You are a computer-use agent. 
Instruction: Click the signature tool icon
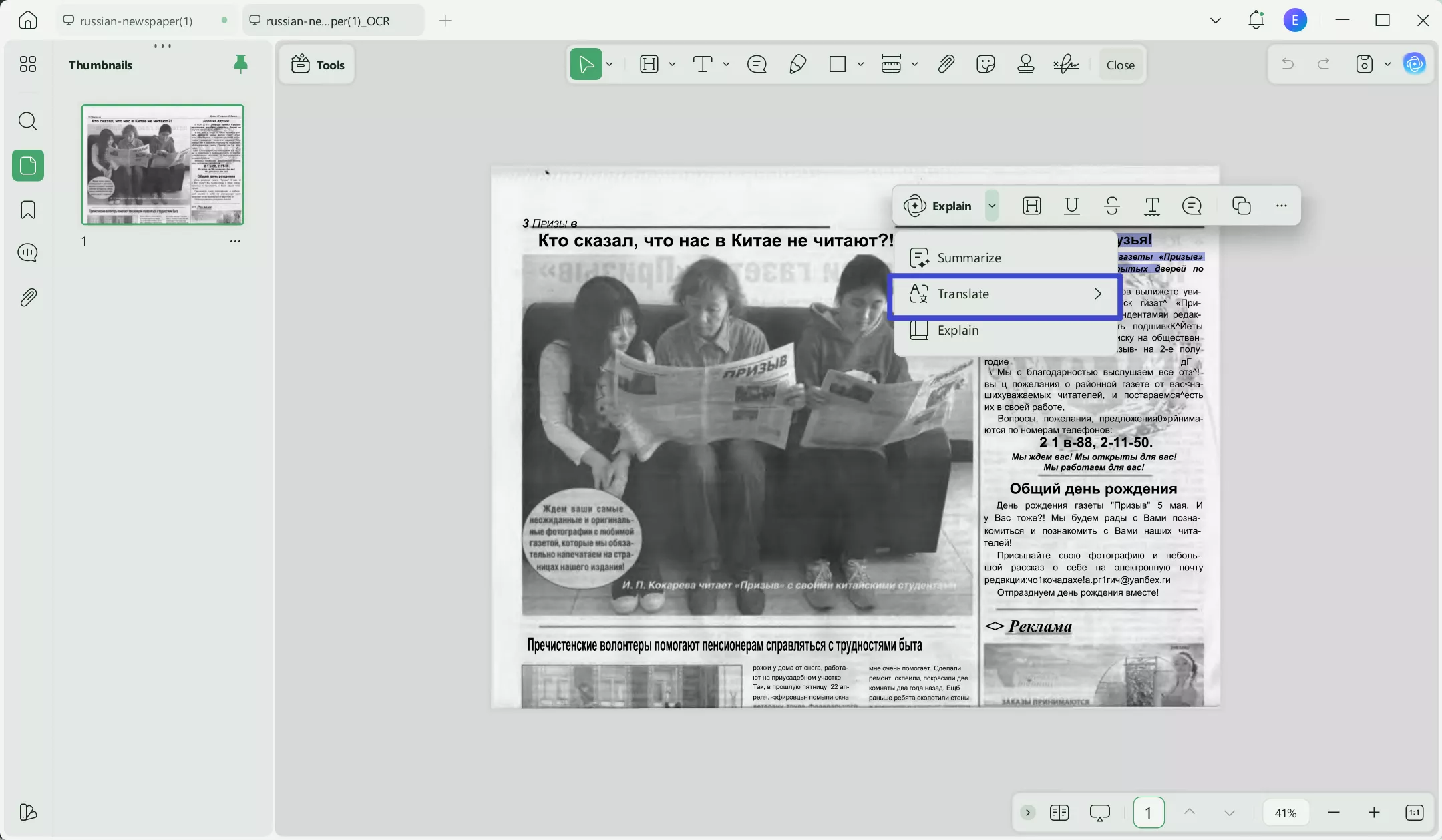click(1066, 64)
